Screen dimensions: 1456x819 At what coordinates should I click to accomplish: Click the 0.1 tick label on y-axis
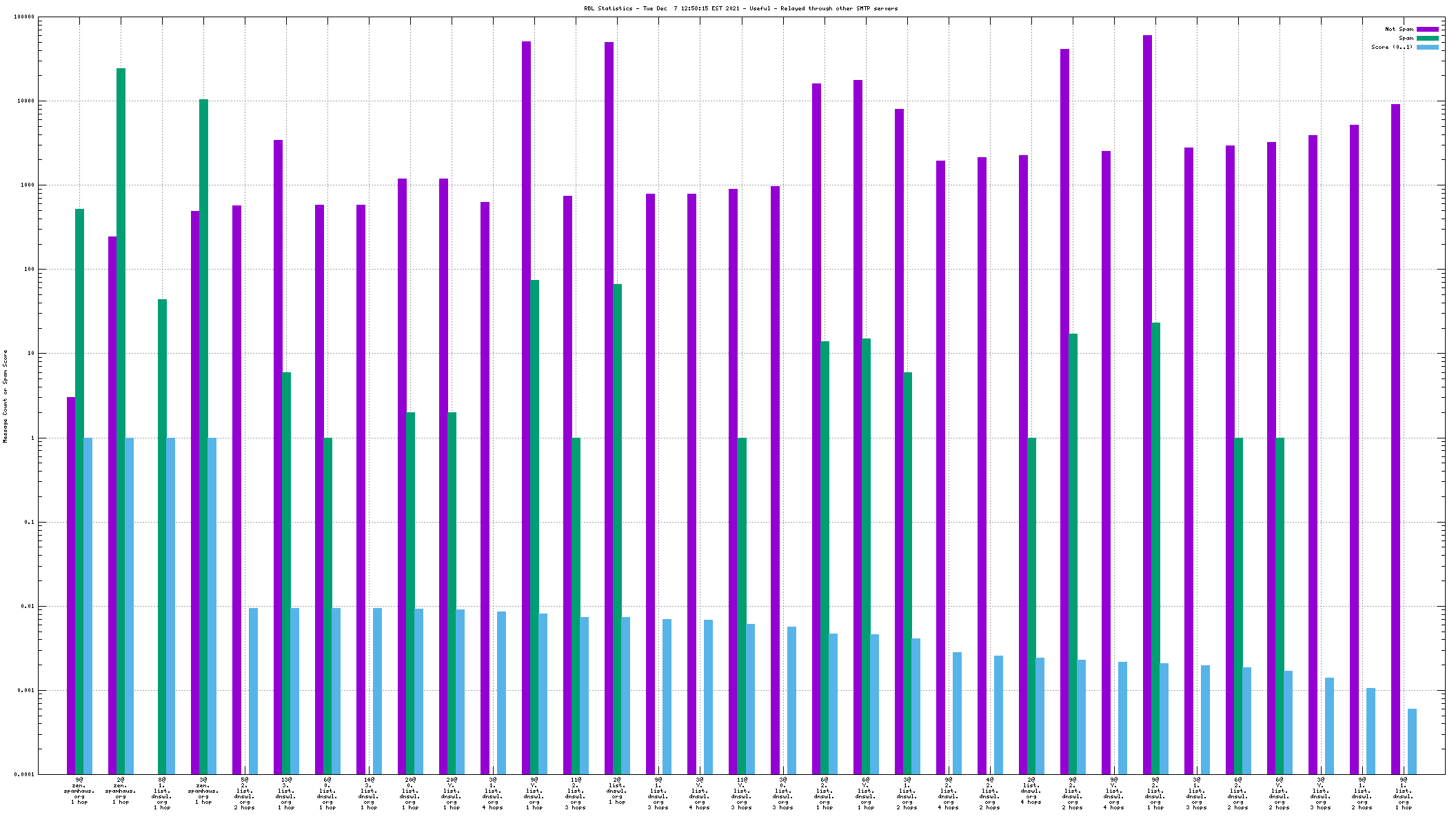(29, 522)
